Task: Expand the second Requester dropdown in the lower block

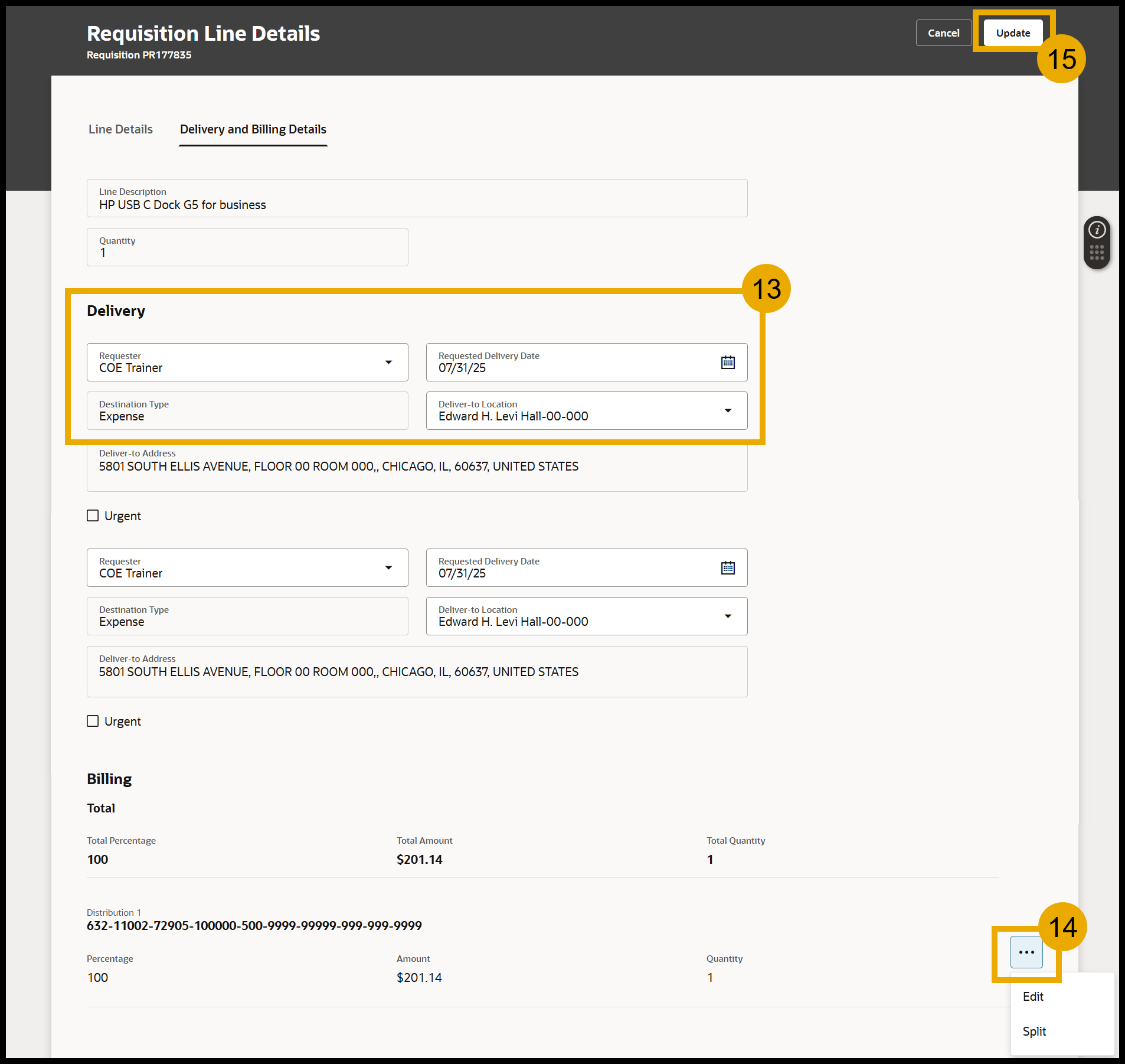Action: point(388,568)
